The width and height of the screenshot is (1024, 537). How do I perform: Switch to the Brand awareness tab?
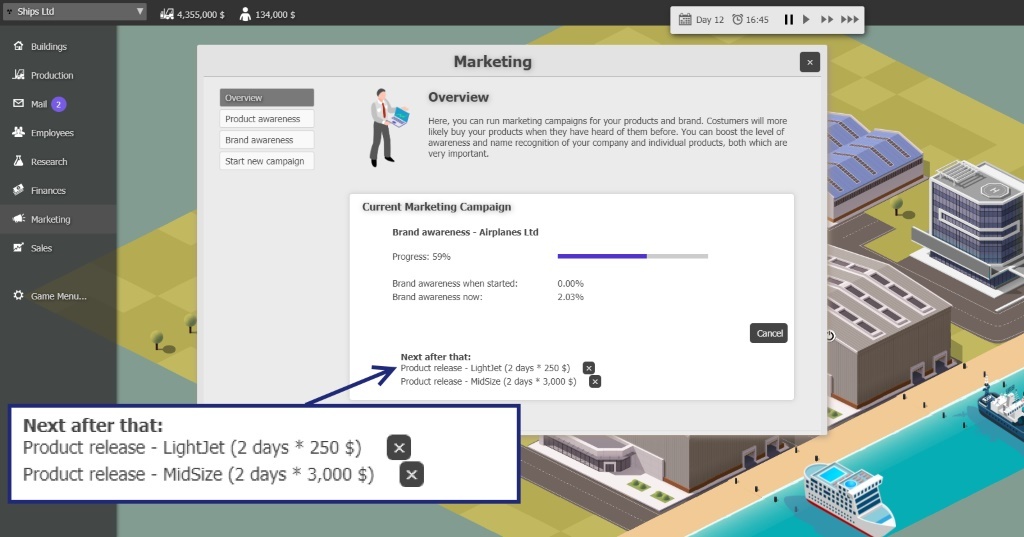click(266, 140)
